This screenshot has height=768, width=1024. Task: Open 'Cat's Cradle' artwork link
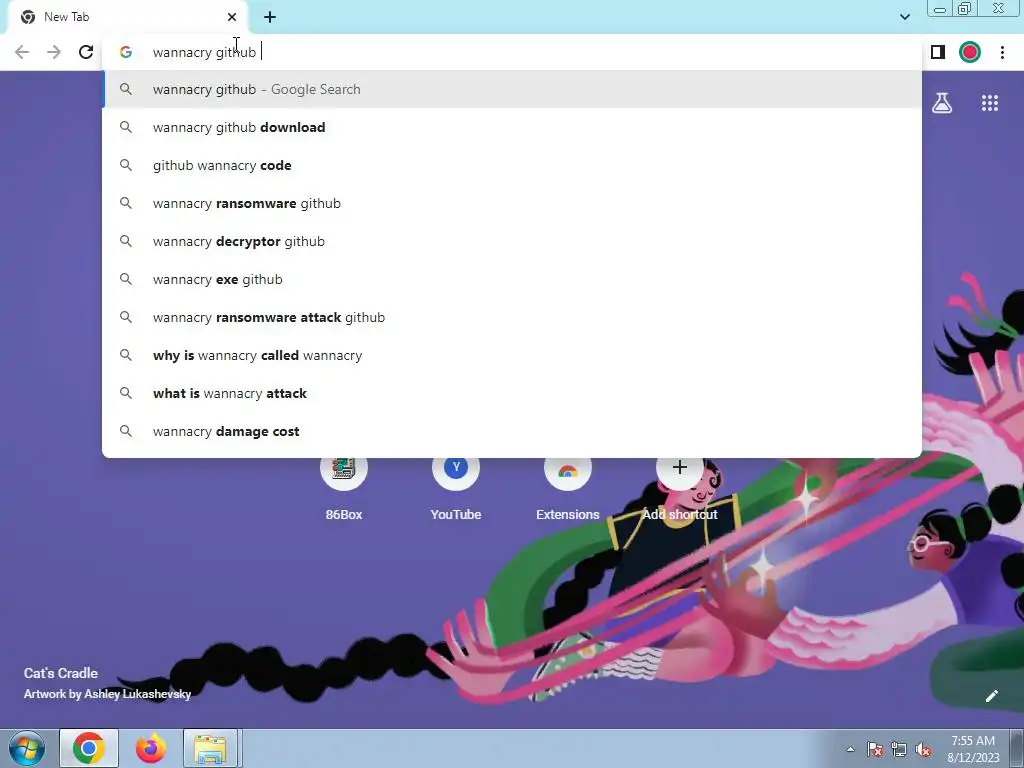(61, 673)
